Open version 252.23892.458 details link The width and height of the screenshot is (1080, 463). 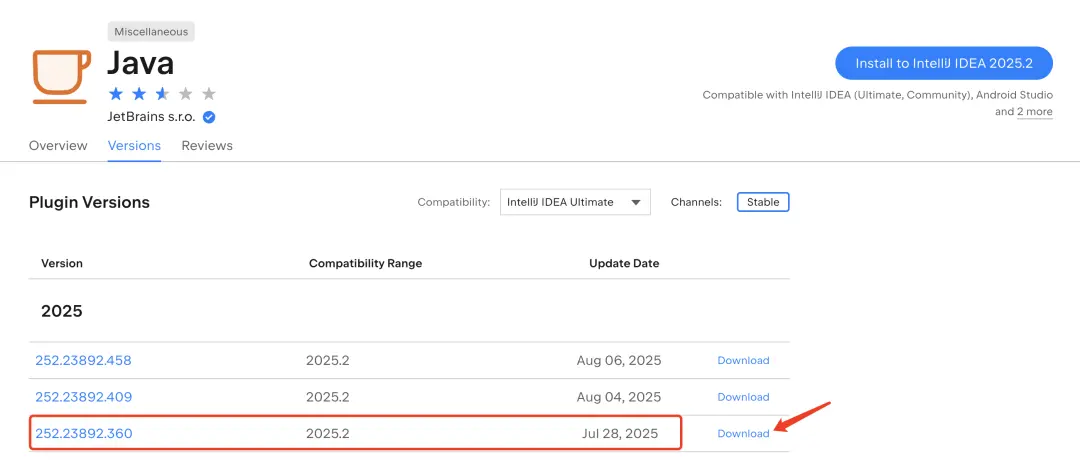click(x=84, y=361)
